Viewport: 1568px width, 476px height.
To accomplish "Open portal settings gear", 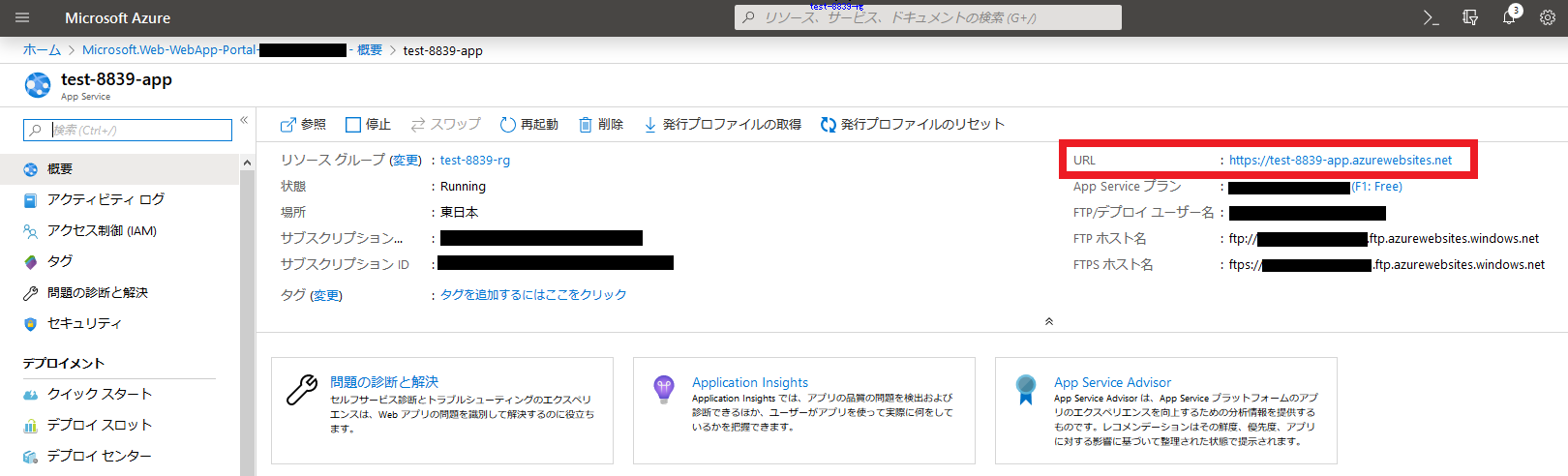I will [x=1548, y=17].
